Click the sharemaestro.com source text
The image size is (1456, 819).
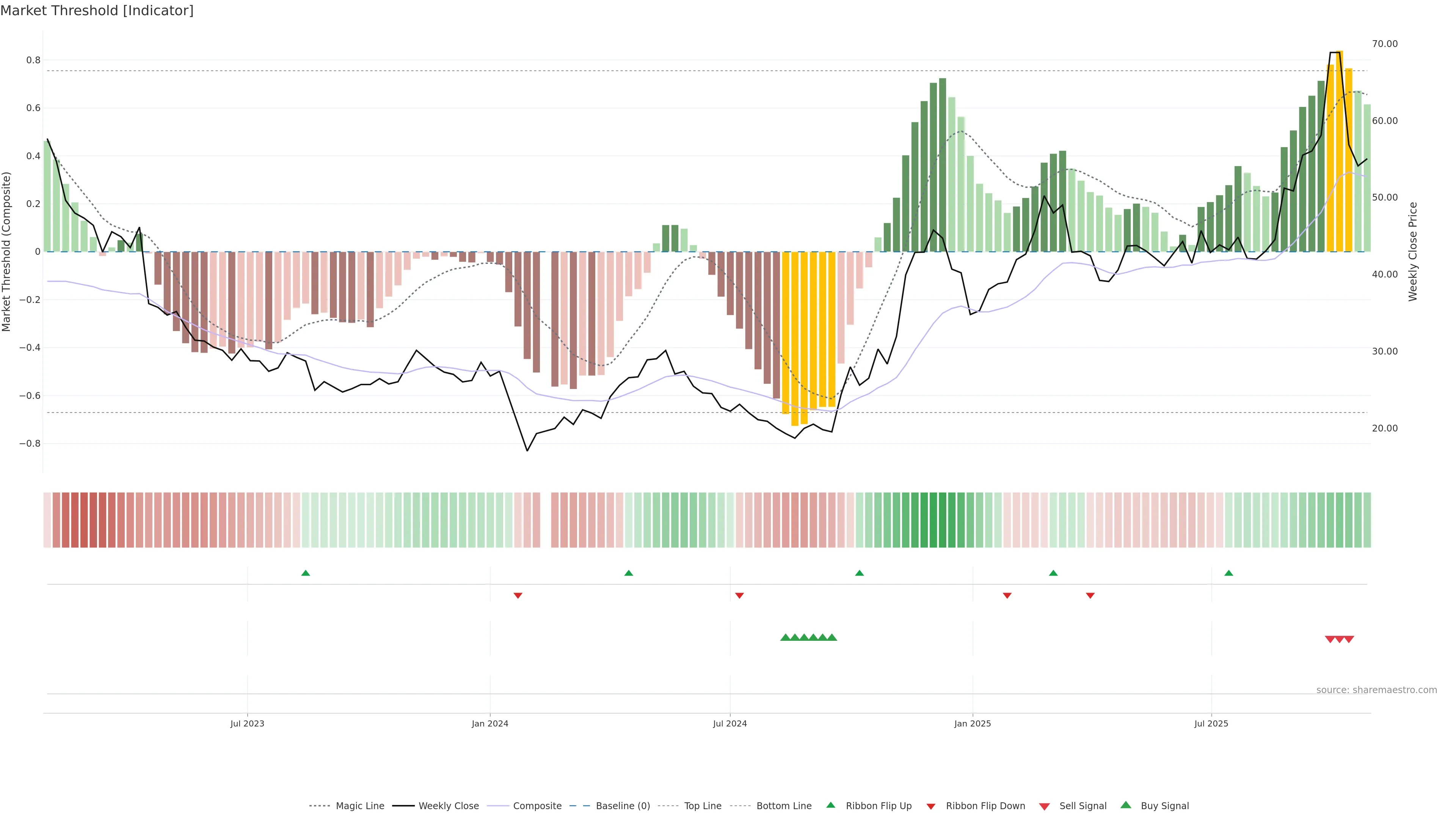[x=1376, y=690]
